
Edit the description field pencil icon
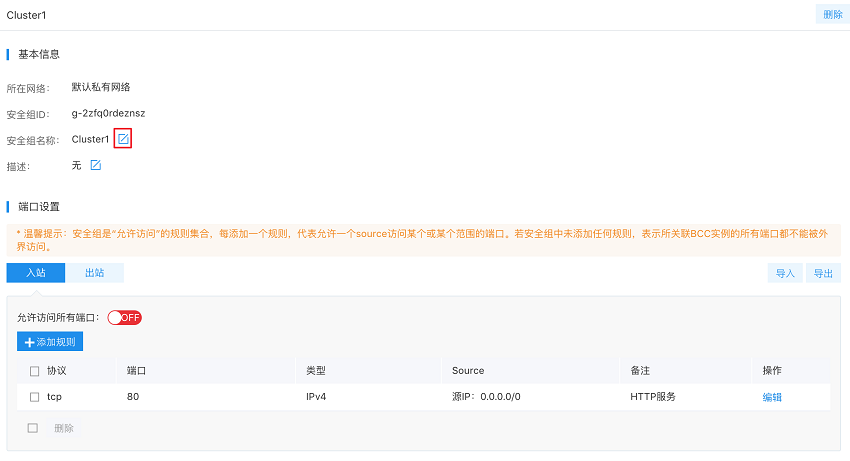[95, 165]
